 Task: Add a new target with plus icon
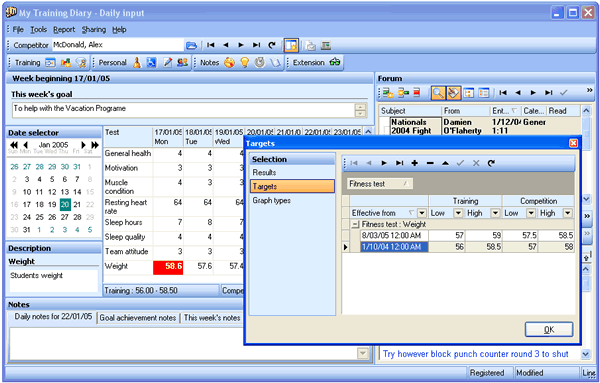(414, 163)
